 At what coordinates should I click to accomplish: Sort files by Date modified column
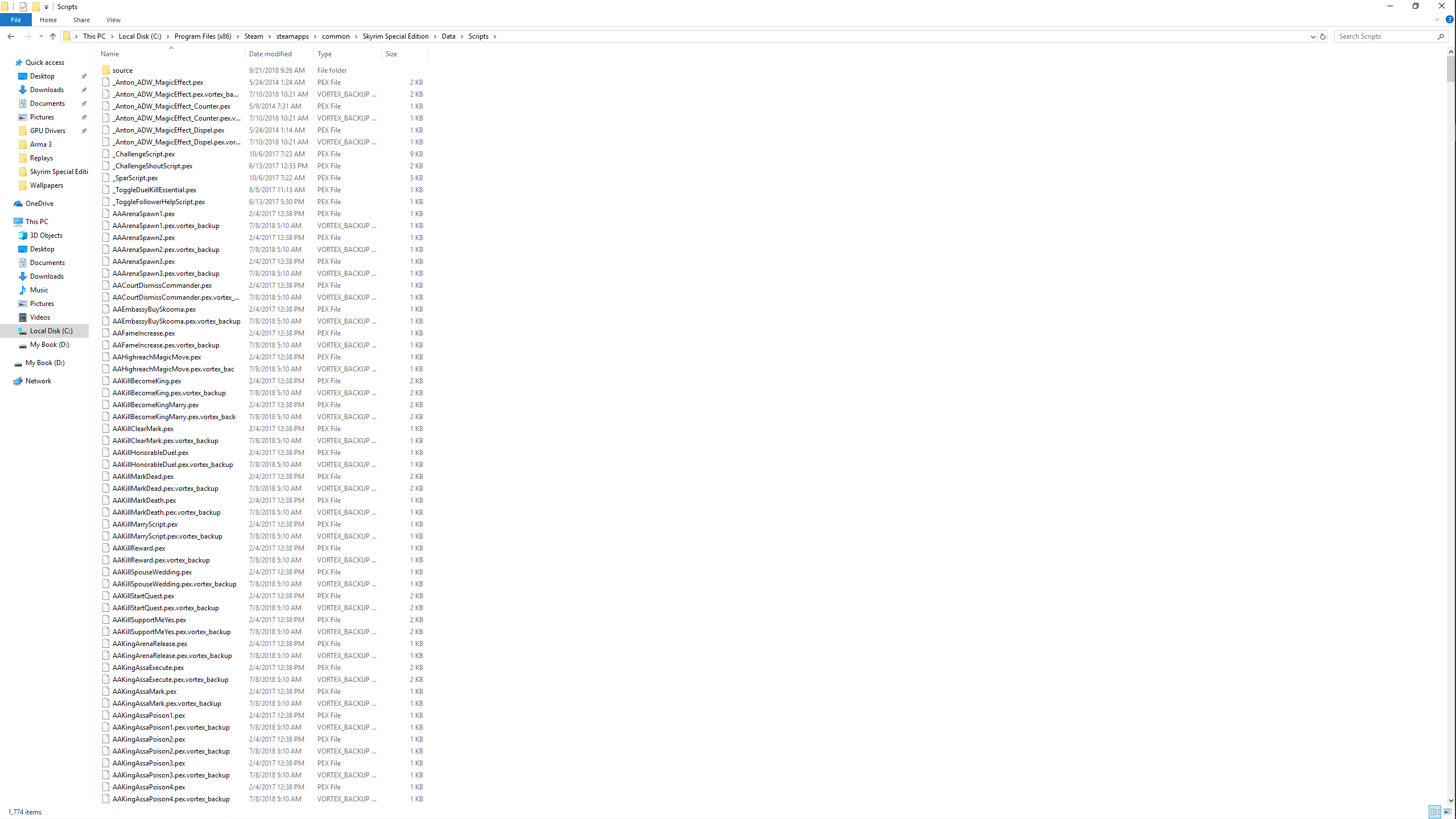coord(270,54)
